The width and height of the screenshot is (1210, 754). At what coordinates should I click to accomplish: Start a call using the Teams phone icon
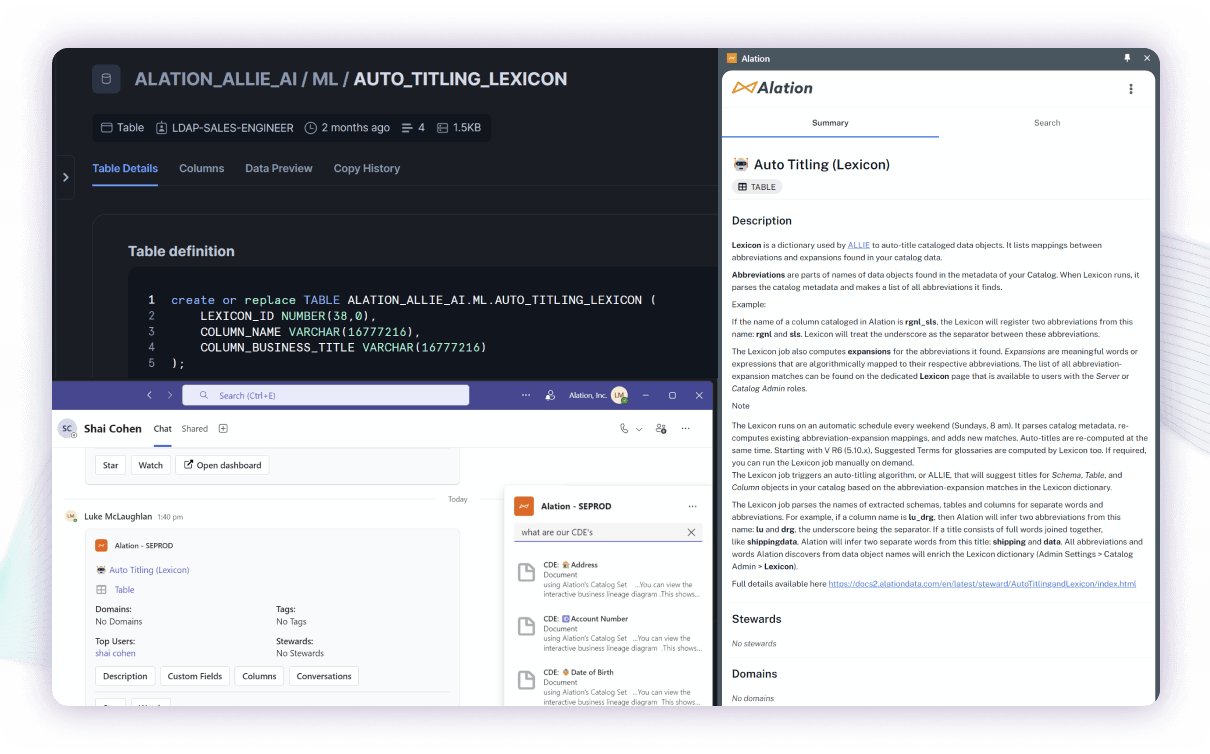pyautogui.click(x=621, y=428)
